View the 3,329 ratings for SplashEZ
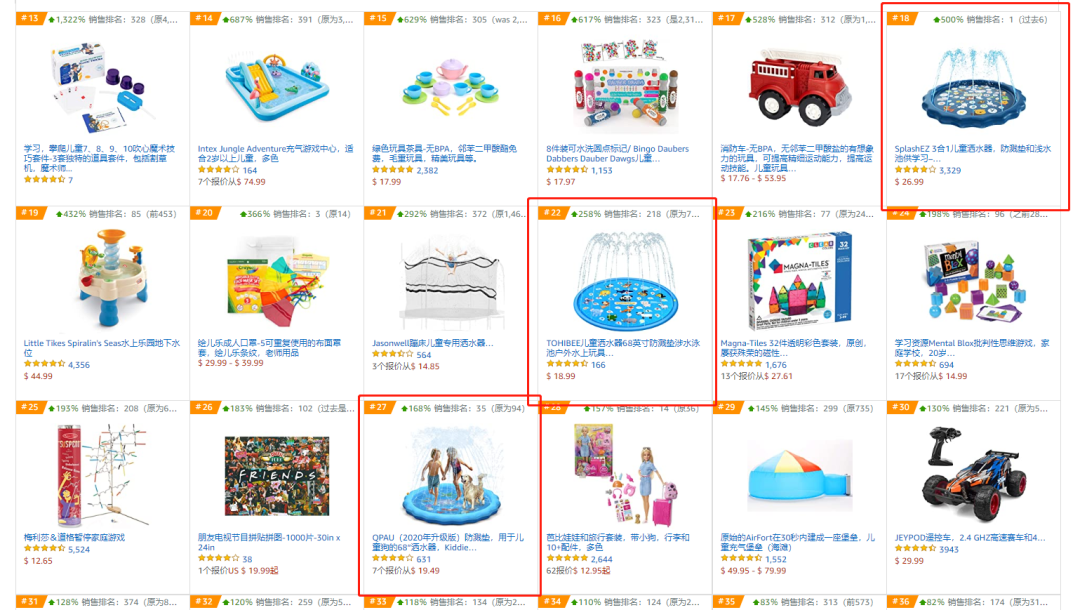Viewport: 1080px width, 610px height. (x=950, y=170)
